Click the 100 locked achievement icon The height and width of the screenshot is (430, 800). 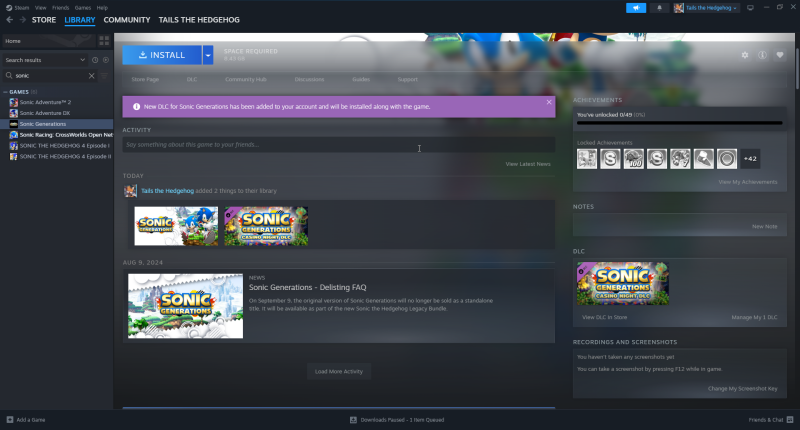pos(634,159)
